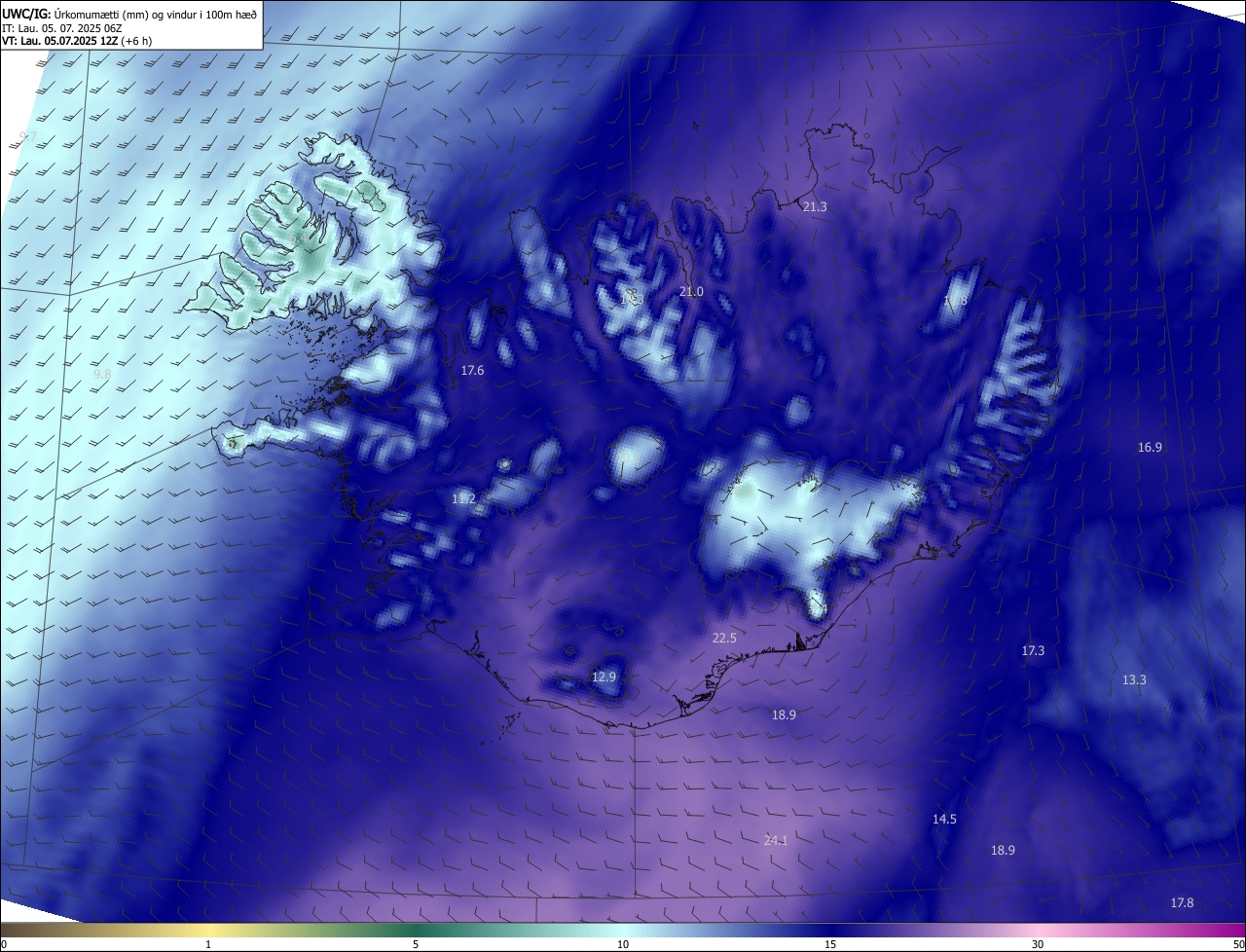
Task: Click the 12.9 value label
Action: [x=605, y=677]
